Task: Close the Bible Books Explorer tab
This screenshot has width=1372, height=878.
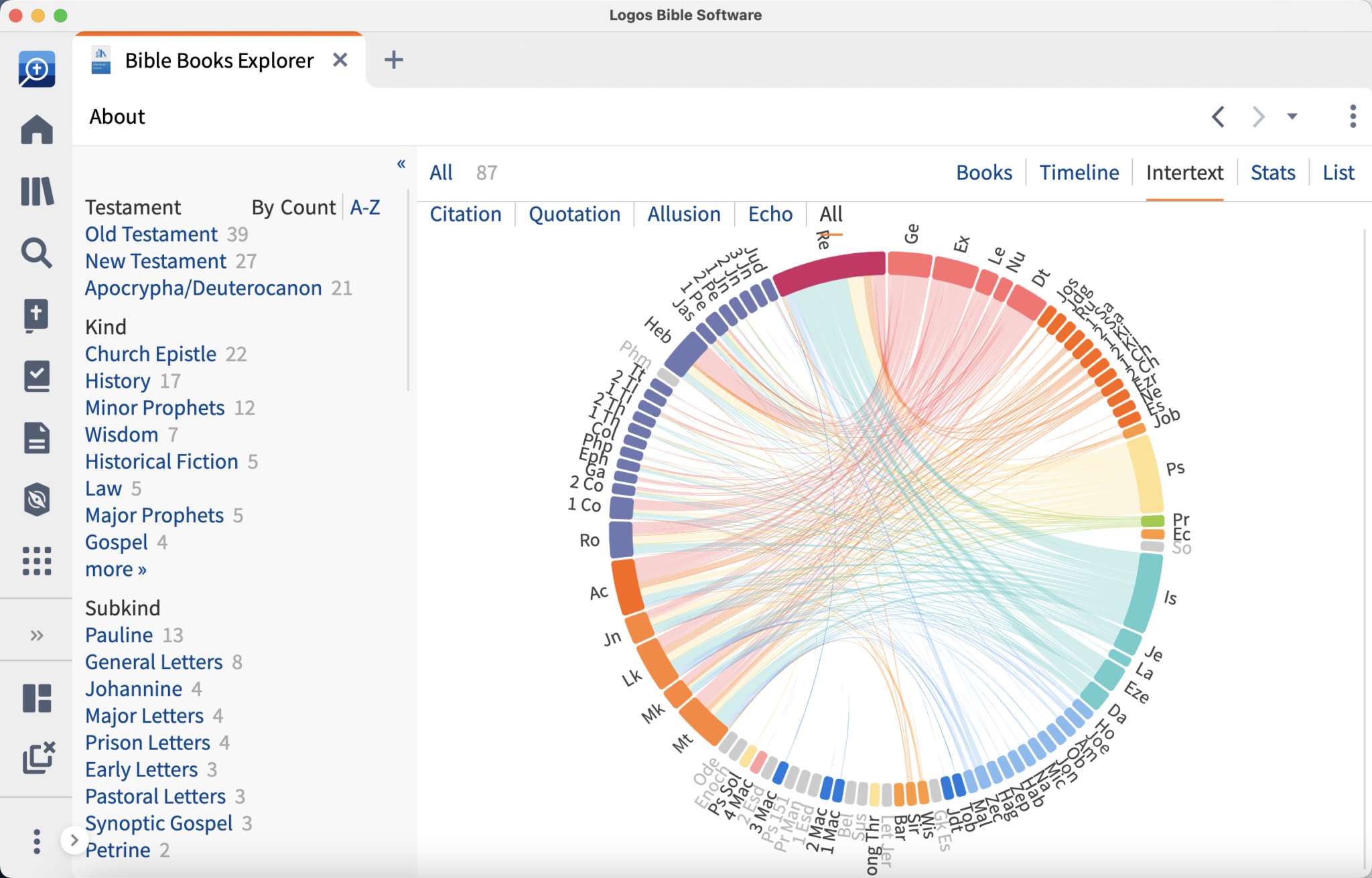Action: point(340,60)
